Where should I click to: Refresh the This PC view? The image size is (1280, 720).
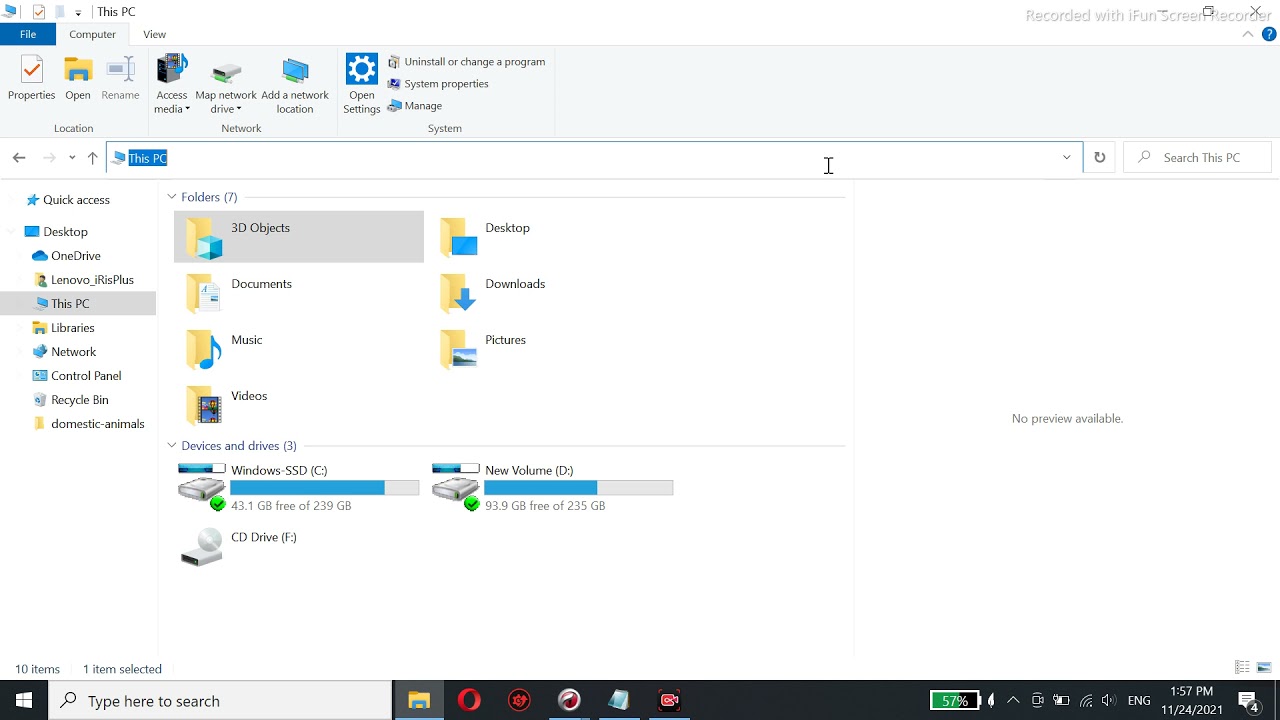1099,158
